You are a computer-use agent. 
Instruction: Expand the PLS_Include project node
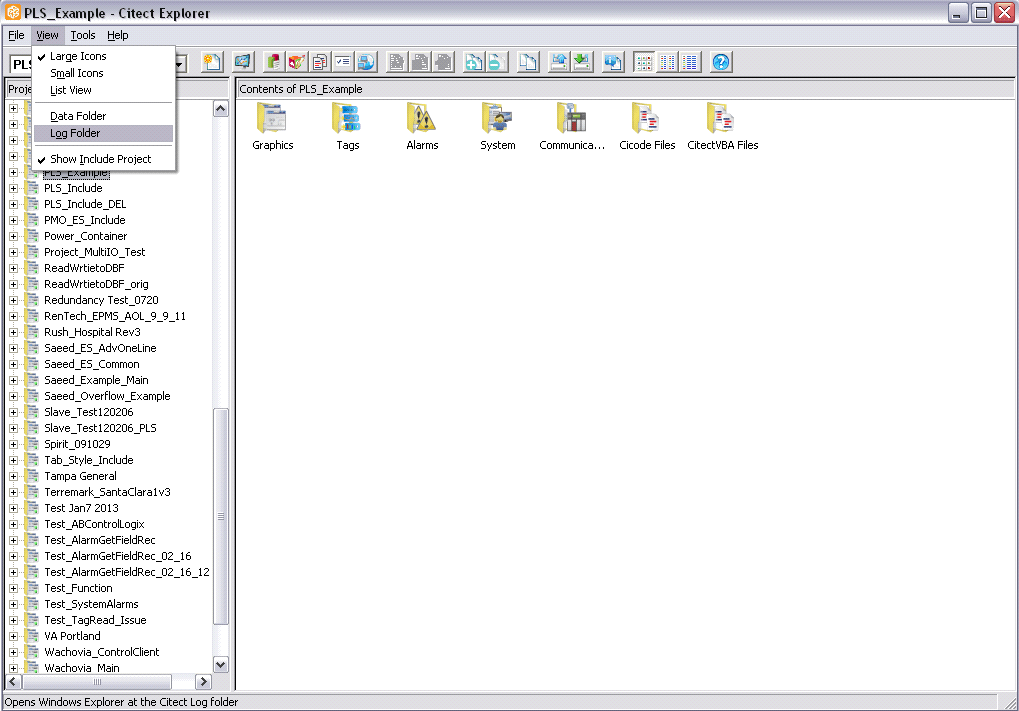coord(13,188)
